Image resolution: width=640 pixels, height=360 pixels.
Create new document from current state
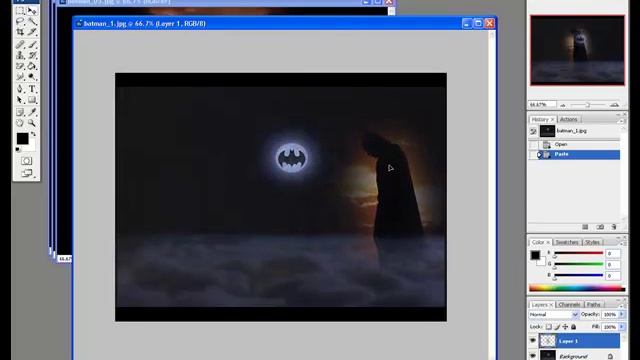(x=585, y=227)
